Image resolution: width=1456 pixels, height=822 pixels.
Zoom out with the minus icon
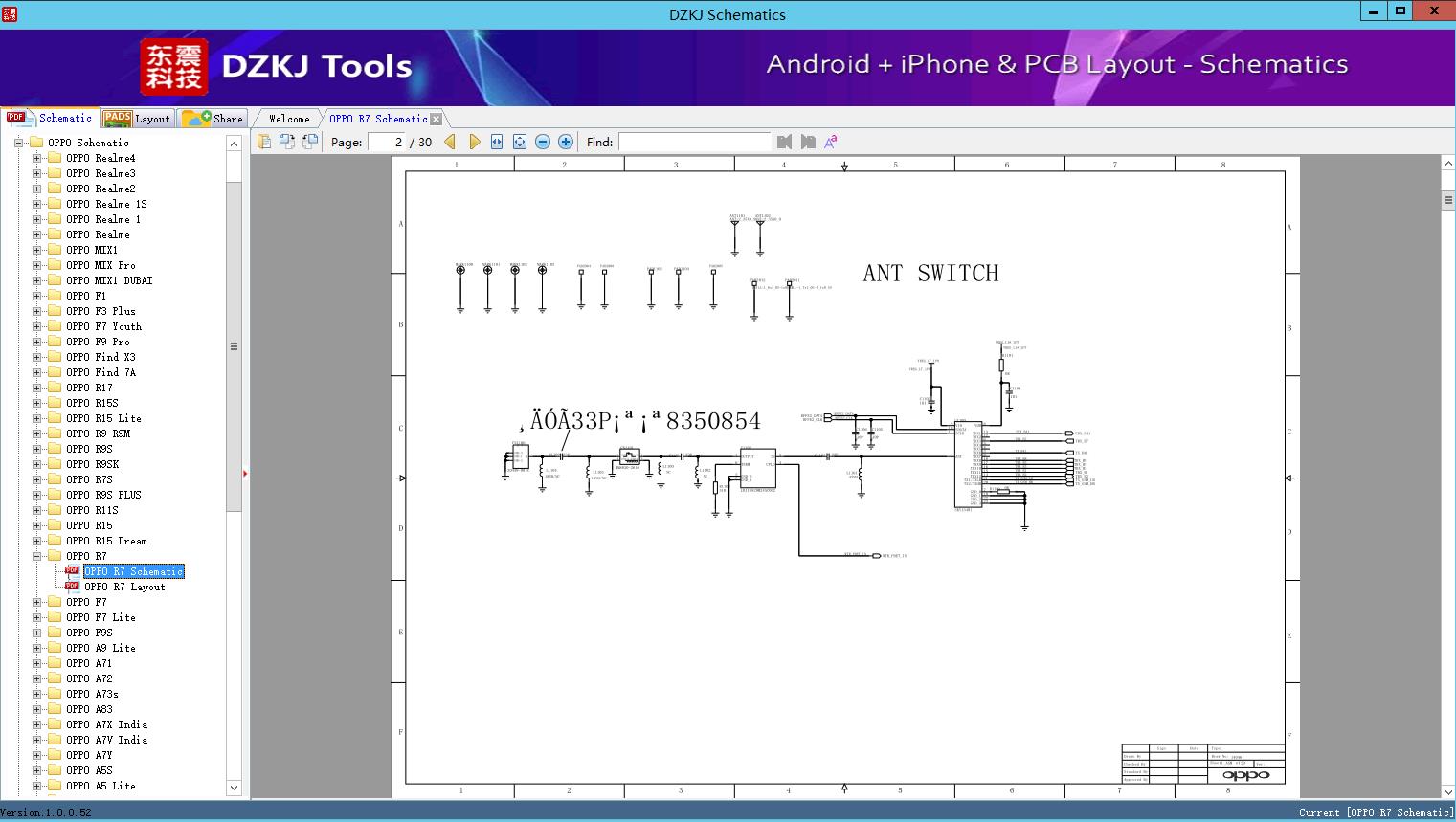[x=543, y=142]
